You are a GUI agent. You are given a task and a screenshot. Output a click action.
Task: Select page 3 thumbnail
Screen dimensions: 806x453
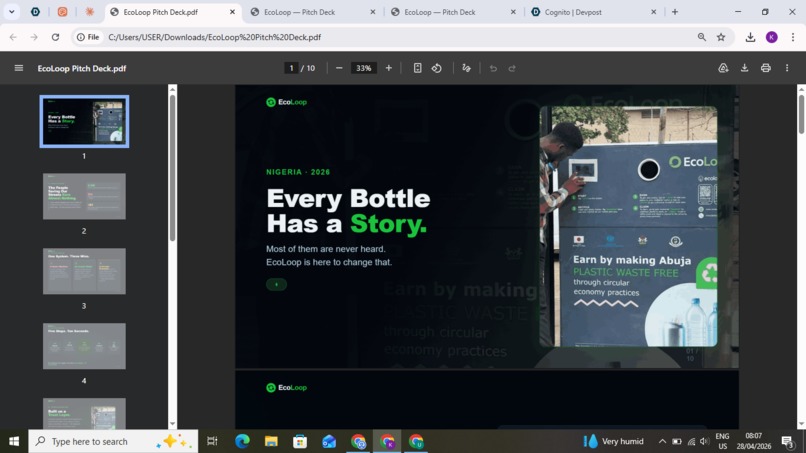tap(84, 271)
